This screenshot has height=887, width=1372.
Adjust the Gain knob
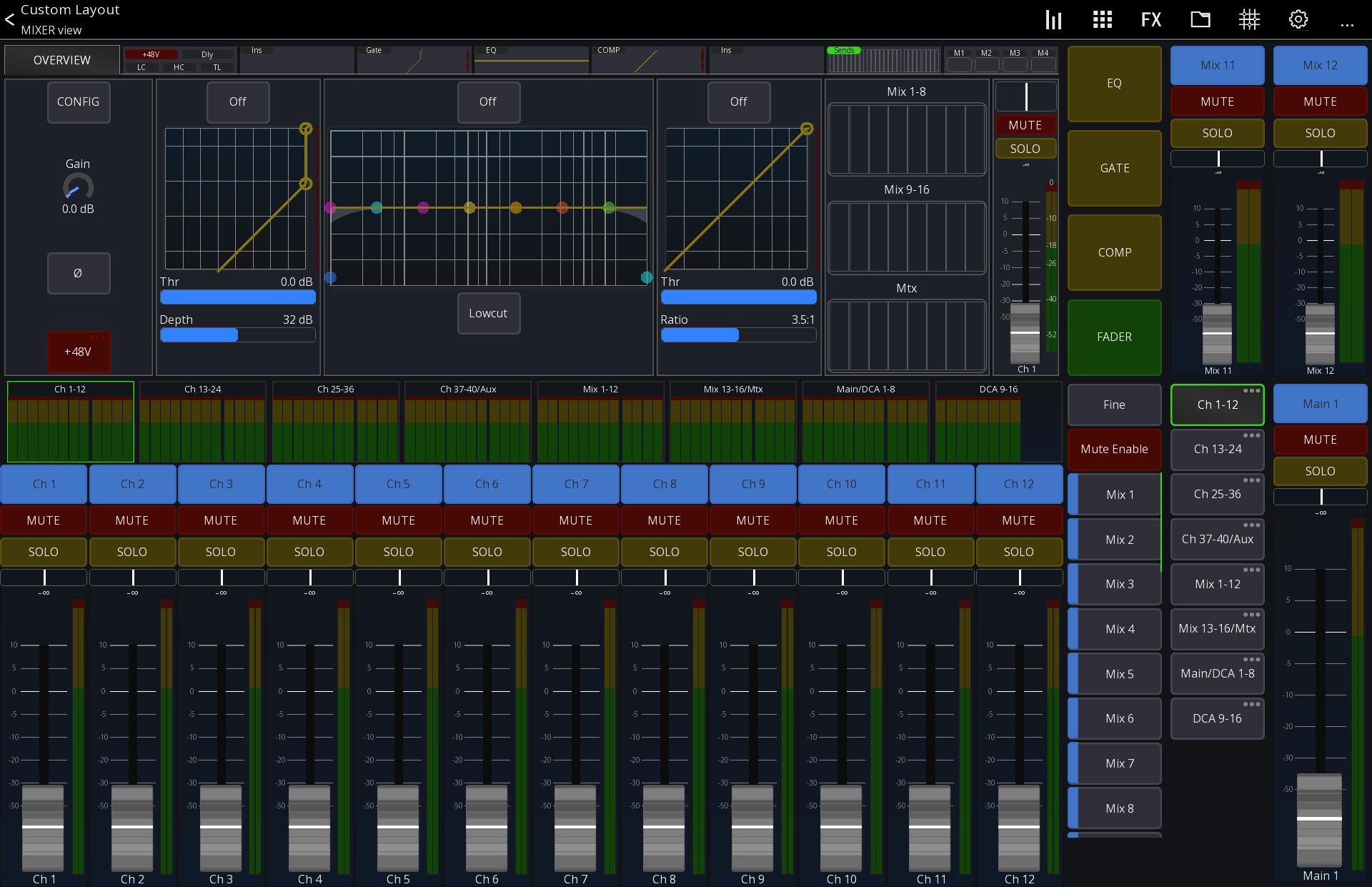tap(78, 187)
